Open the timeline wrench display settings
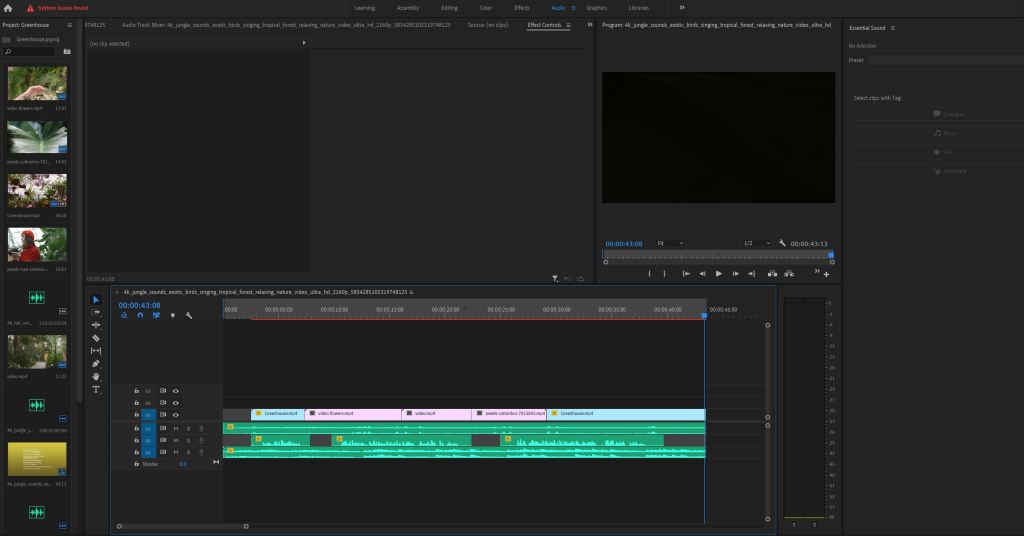The image size is (1024, 536). pos(188,315)
